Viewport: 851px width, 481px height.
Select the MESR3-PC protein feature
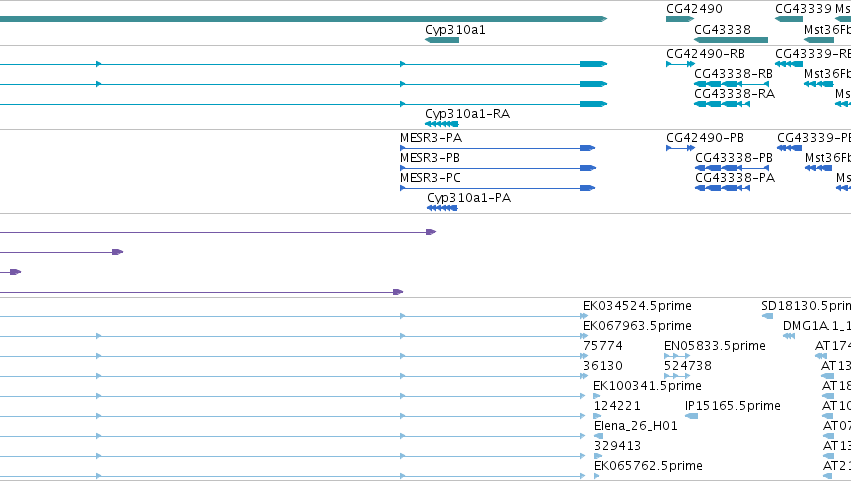coord(497,188)
